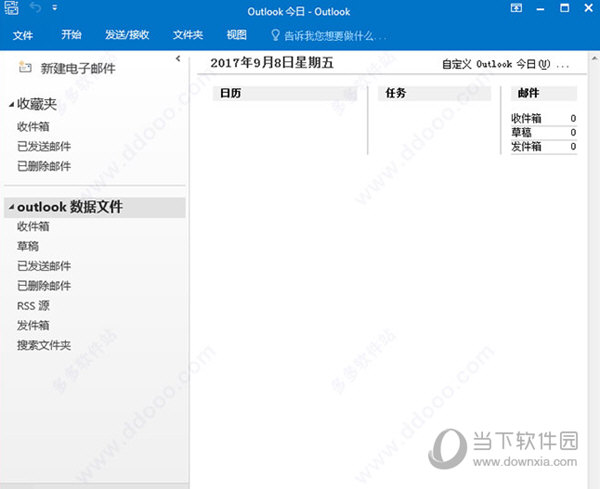Screen dimensions: 600x489
Task: Select 已发送邮件 under 收藏夹
Action: 44,146
